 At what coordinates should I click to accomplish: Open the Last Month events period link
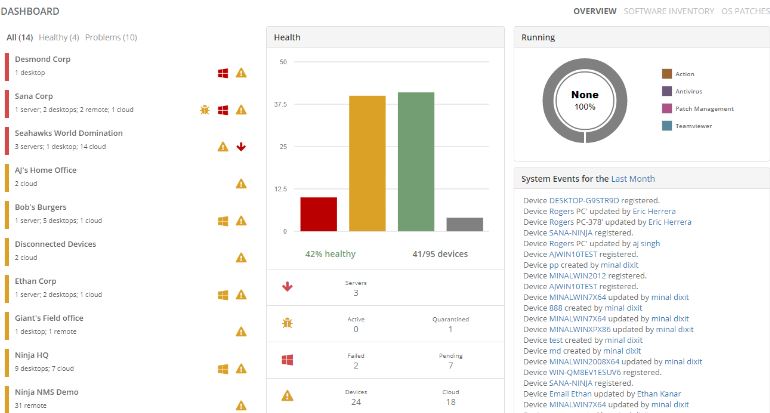click(633, 179)
